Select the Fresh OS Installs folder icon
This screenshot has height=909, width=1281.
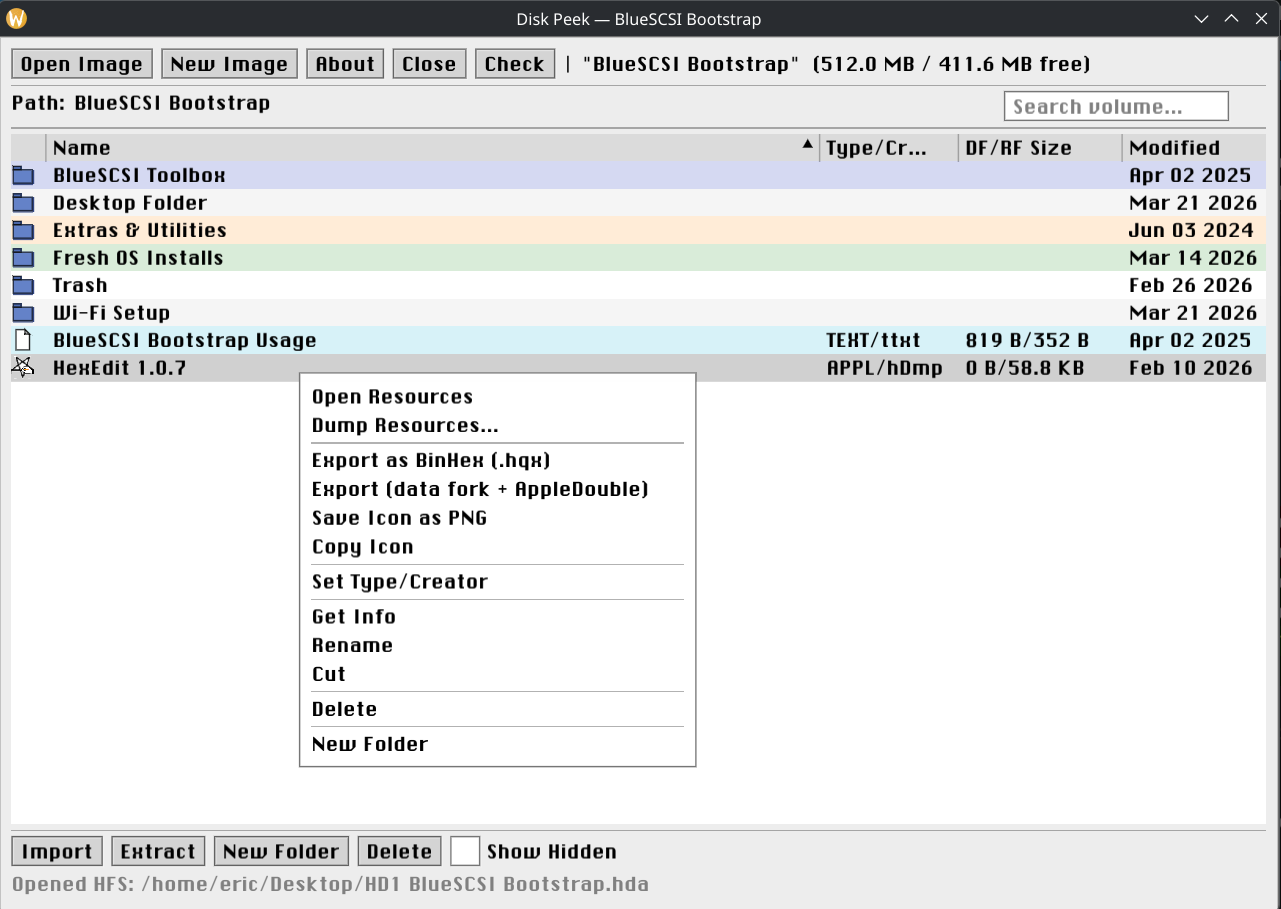point(22,257)
